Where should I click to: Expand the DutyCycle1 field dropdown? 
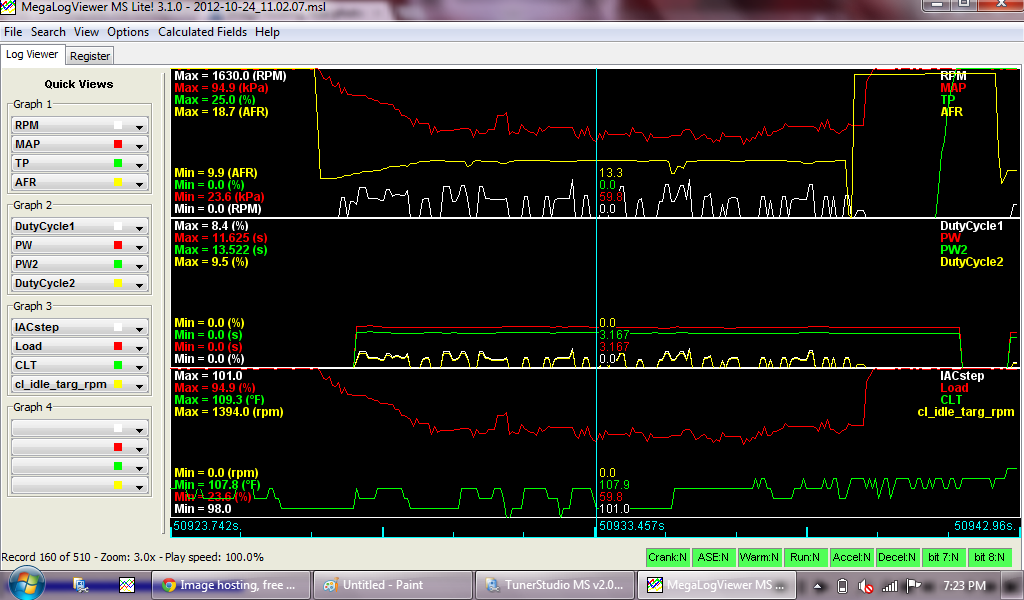139,227
